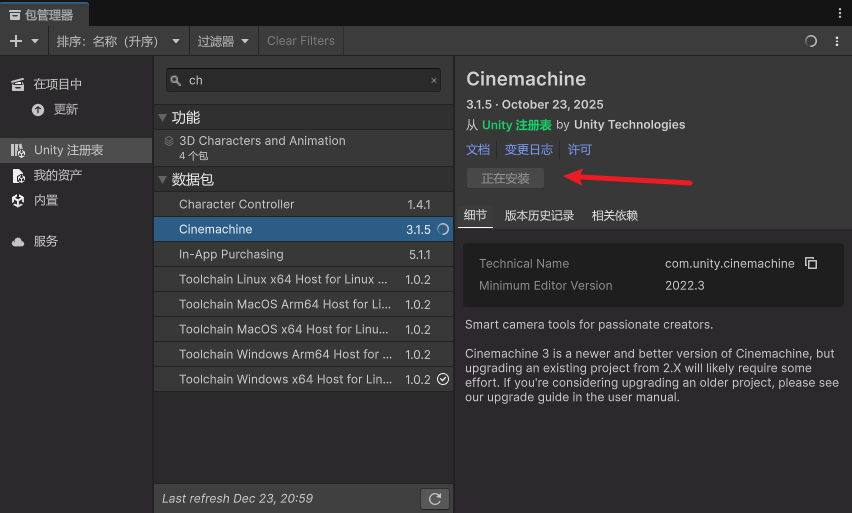Click version 5.1.1 of In-App Purchasing

(419, 255)
